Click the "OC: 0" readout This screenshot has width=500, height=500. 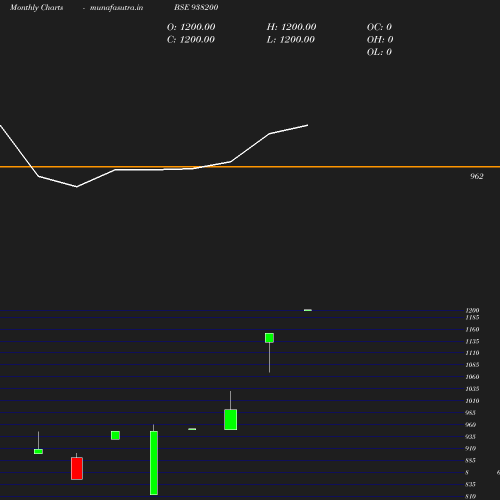click(x=379, y=27)
